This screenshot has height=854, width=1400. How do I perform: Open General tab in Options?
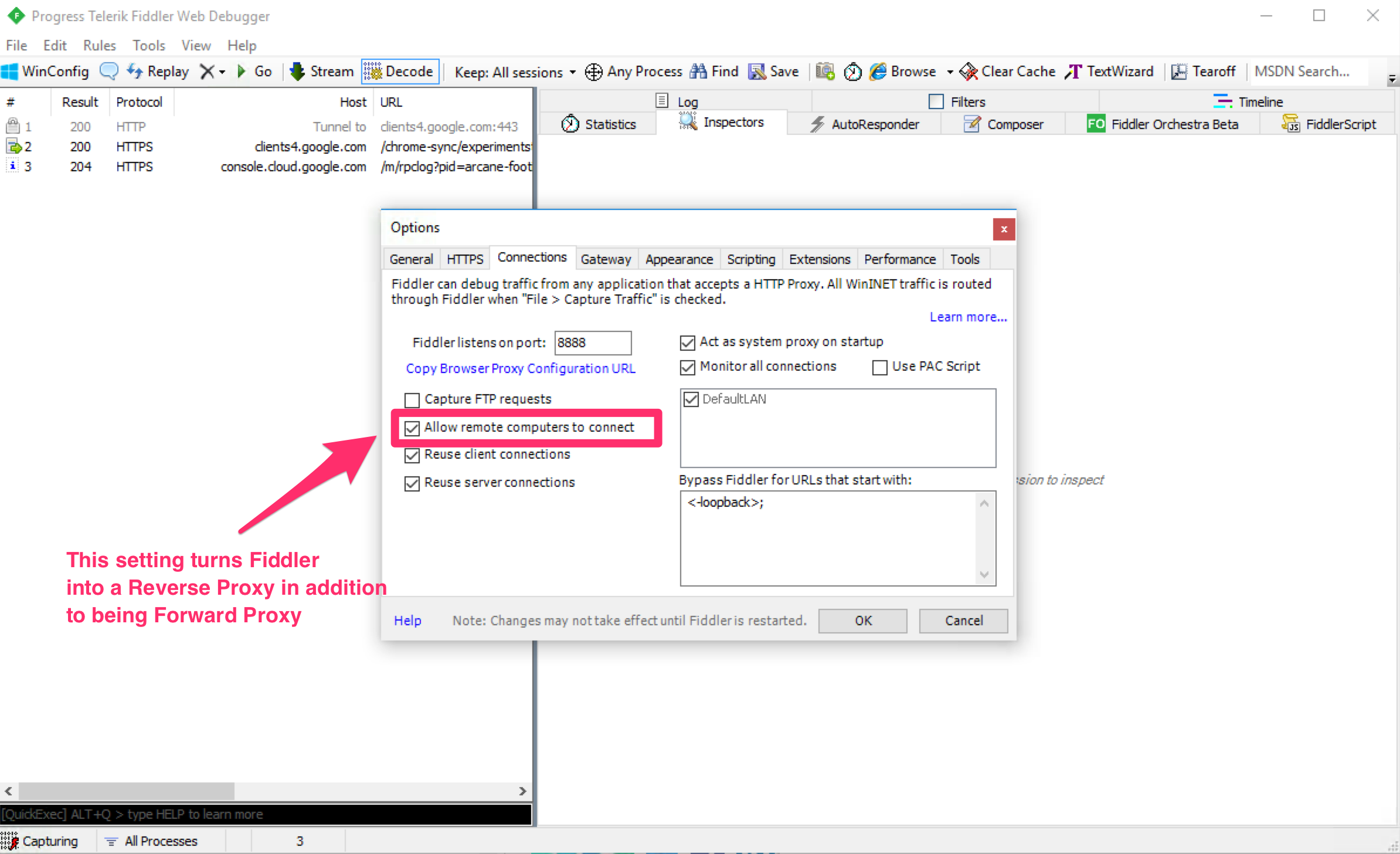point(411,259)
